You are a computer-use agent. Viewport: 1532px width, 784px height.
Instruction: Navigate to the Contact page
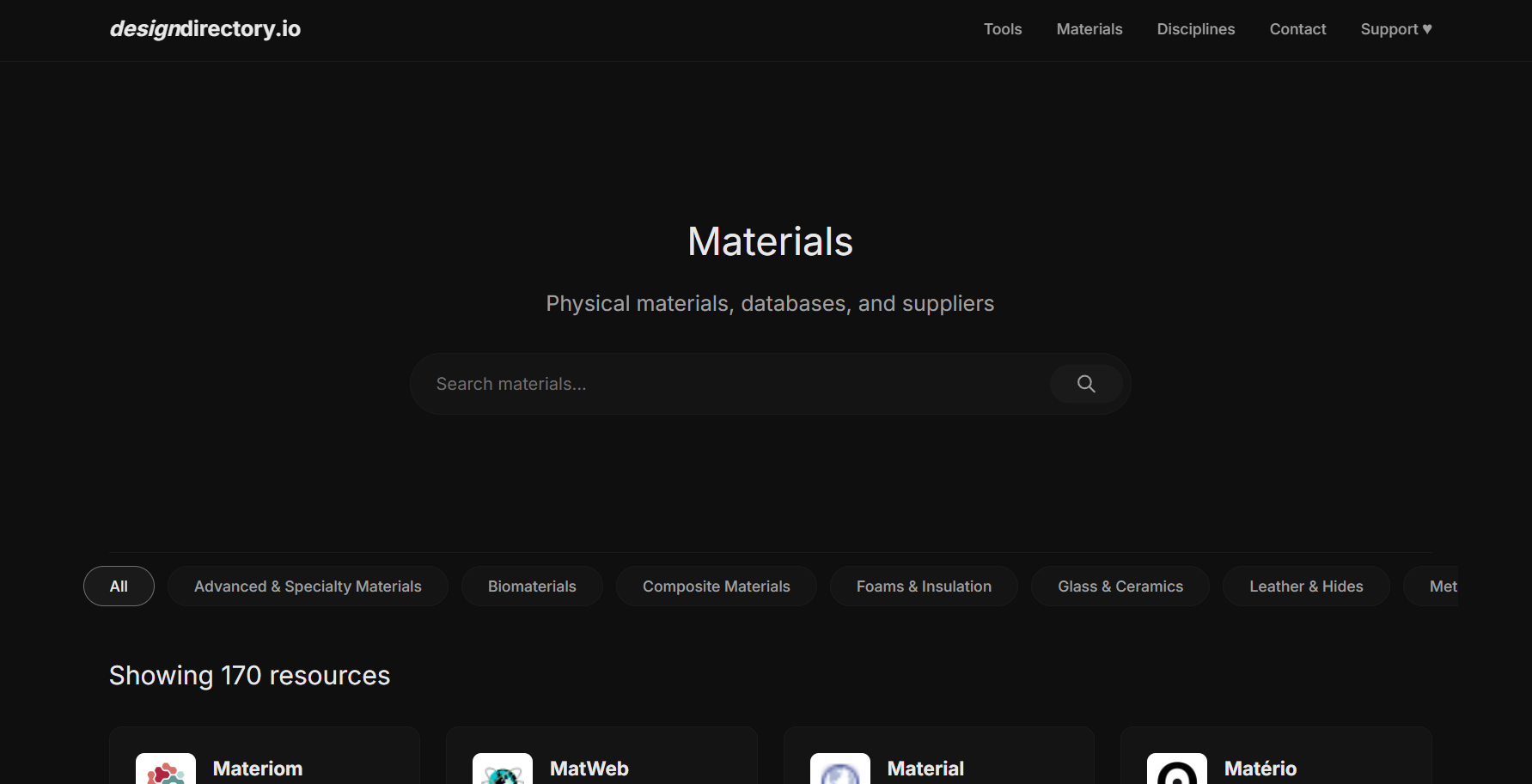[1297, 28]
